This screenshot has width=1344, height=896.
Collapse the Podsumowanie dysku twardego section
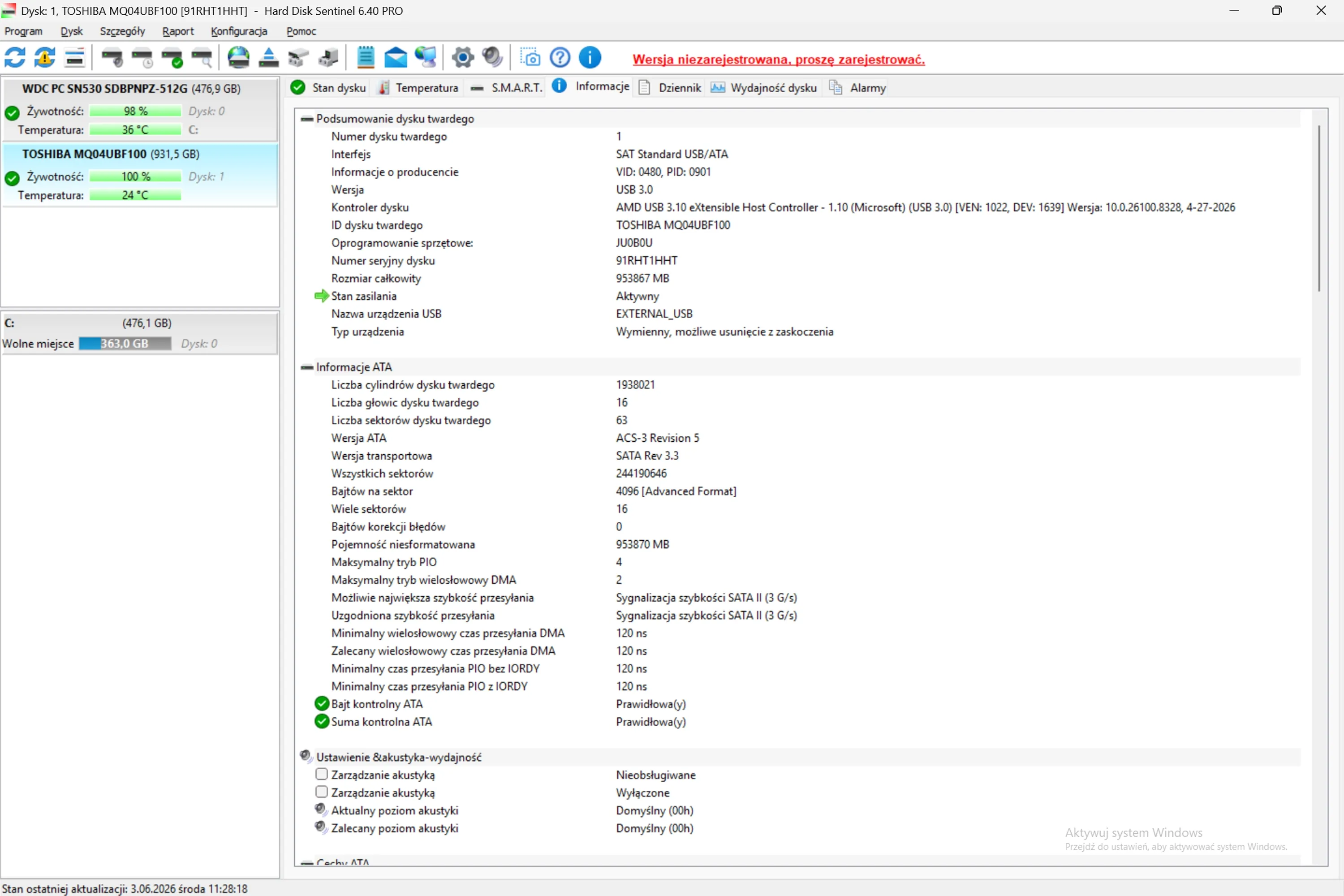(307, 119)
